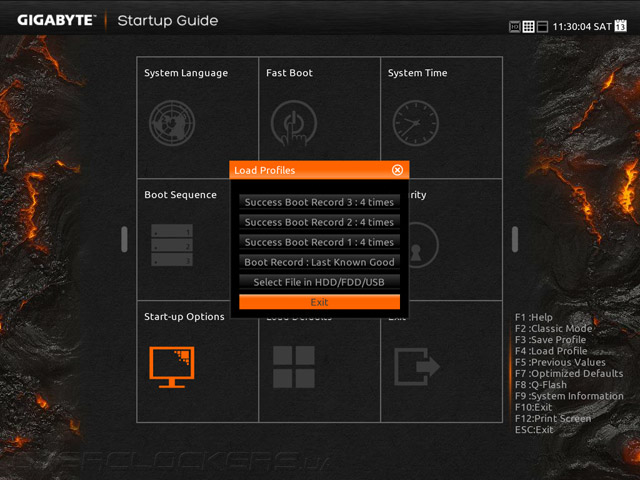The height and width of the screenshot is (480, 640).
Task: Open the System Time clock icon
Action: [416, 123]
